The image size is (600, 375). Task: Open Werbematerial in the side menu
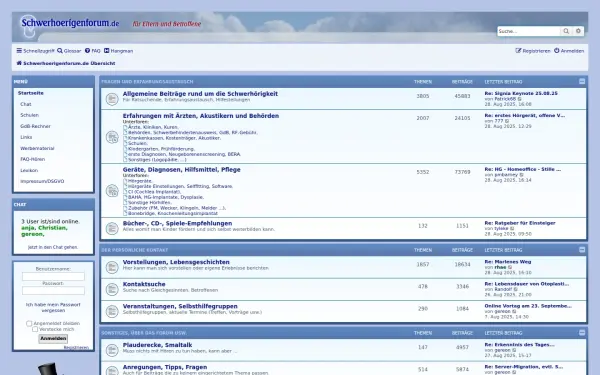[x=37, y=148]
